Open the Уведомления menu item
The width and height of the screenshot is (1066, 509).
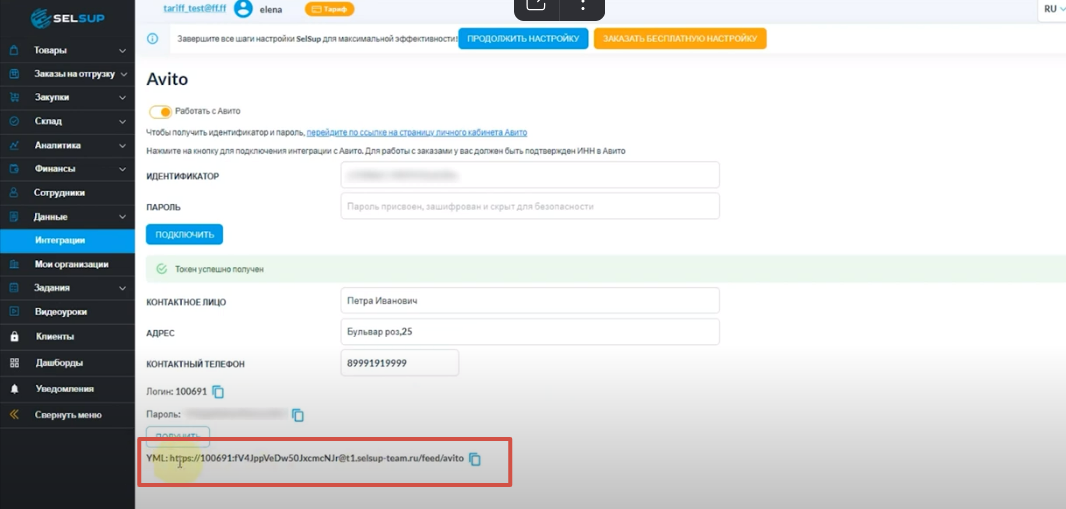pyautogui.click(x=67, y=389)
